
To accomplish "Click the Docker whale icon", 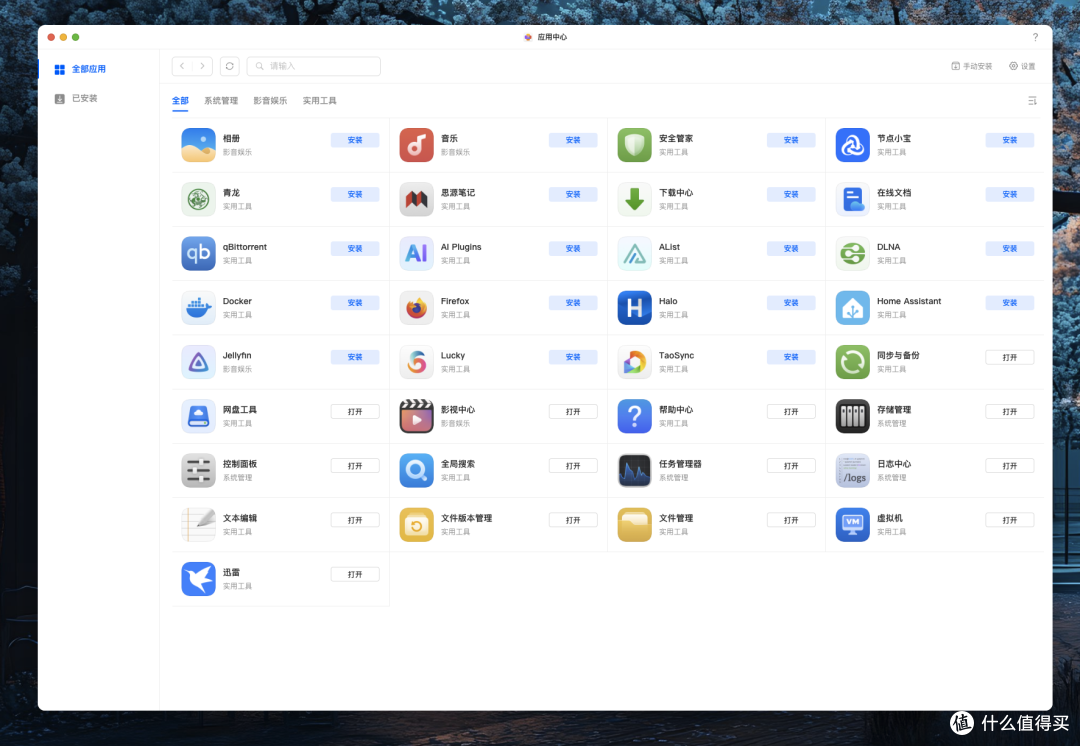I will (198, 308).
